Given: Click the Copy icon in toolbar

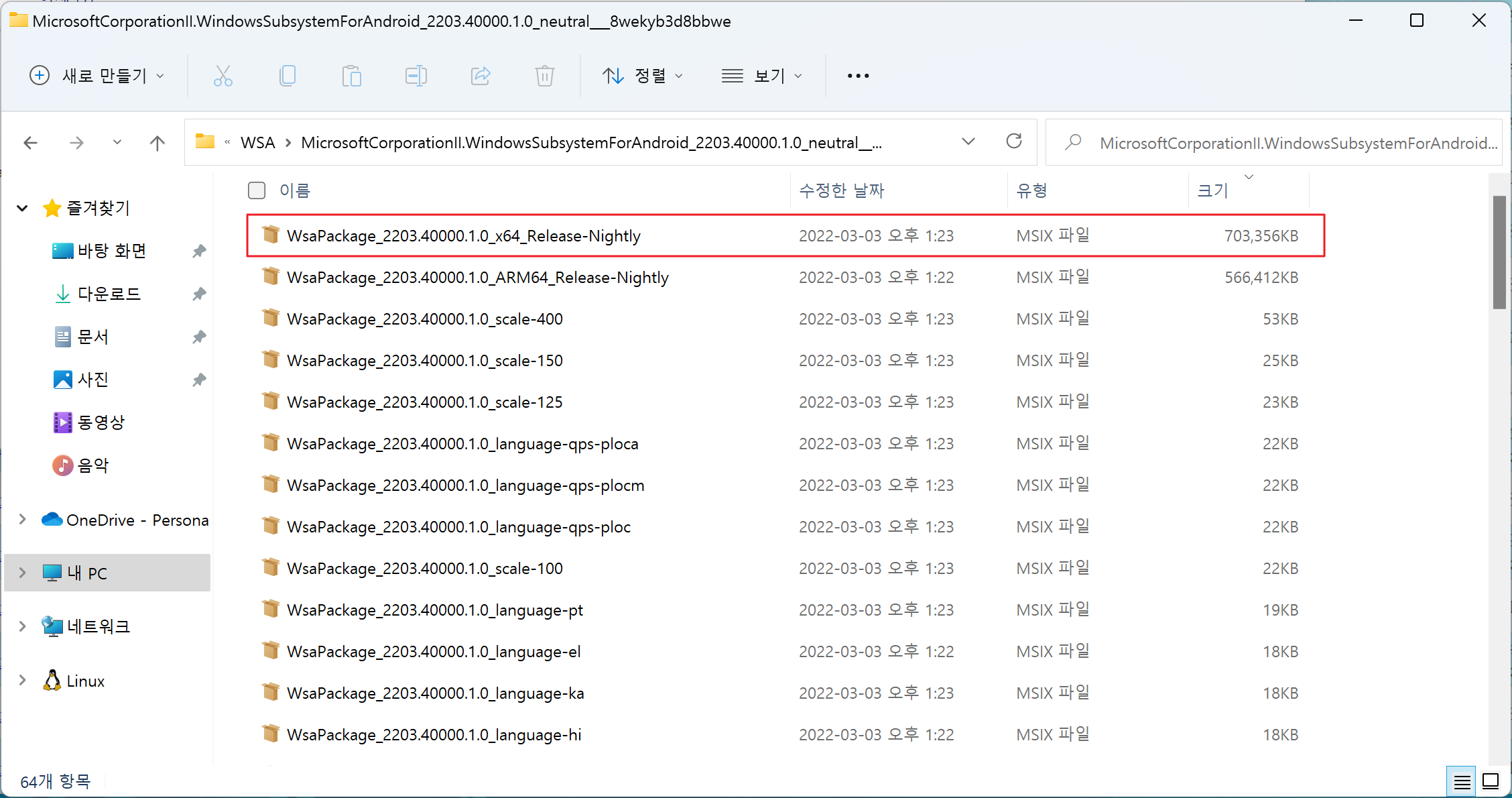Looking at the screenshot, I should coord(287,76).
